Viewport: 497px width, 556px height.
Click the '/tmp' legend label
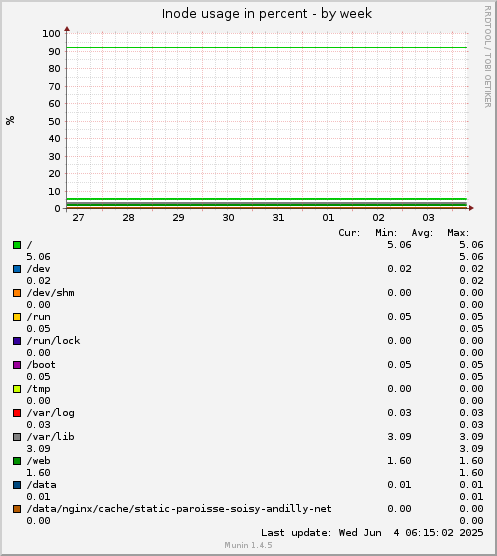tap(39, 389)
